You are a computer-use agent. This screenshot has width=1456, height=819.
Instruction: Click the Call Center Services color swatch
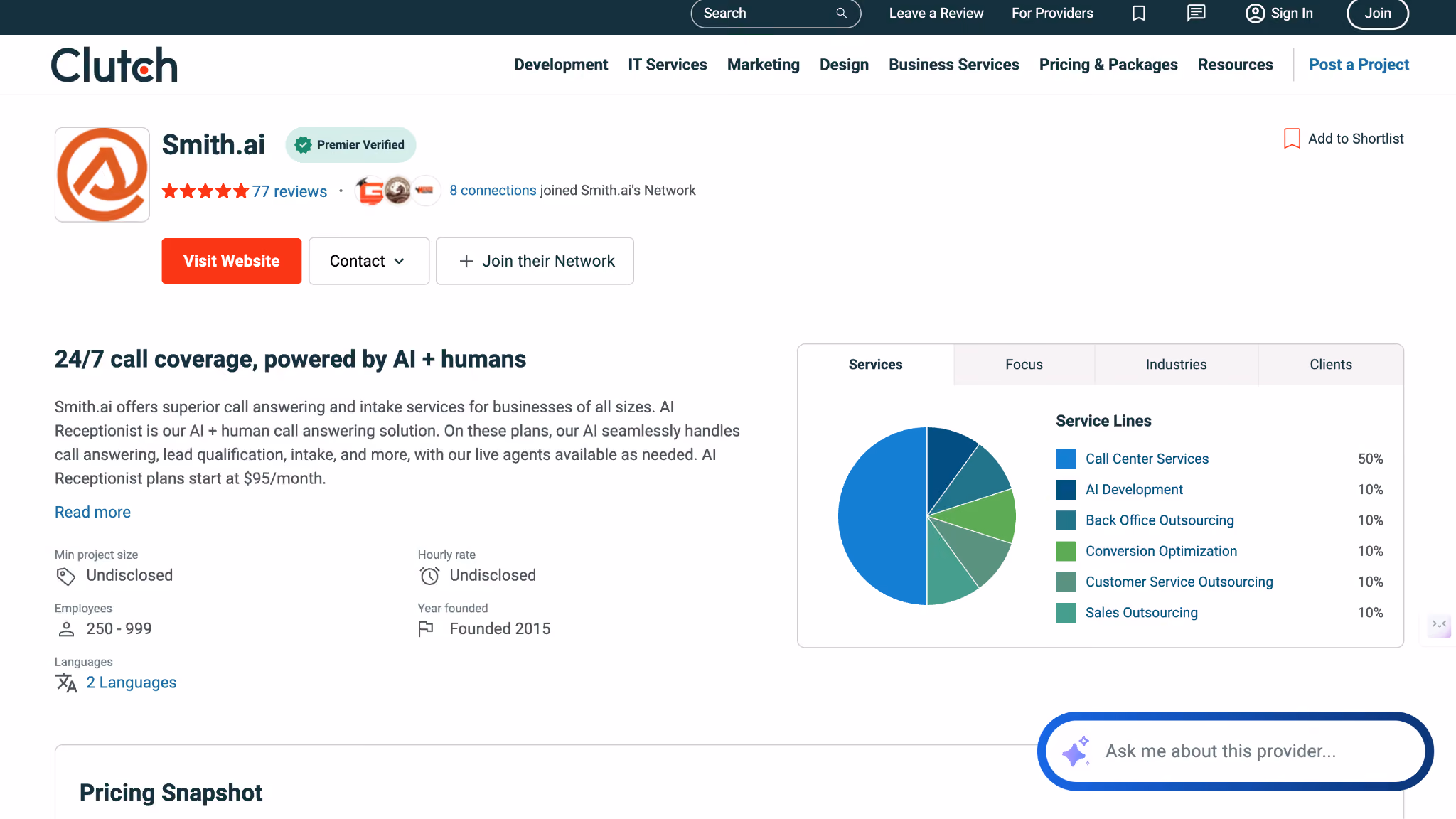tap(1066, 459)
